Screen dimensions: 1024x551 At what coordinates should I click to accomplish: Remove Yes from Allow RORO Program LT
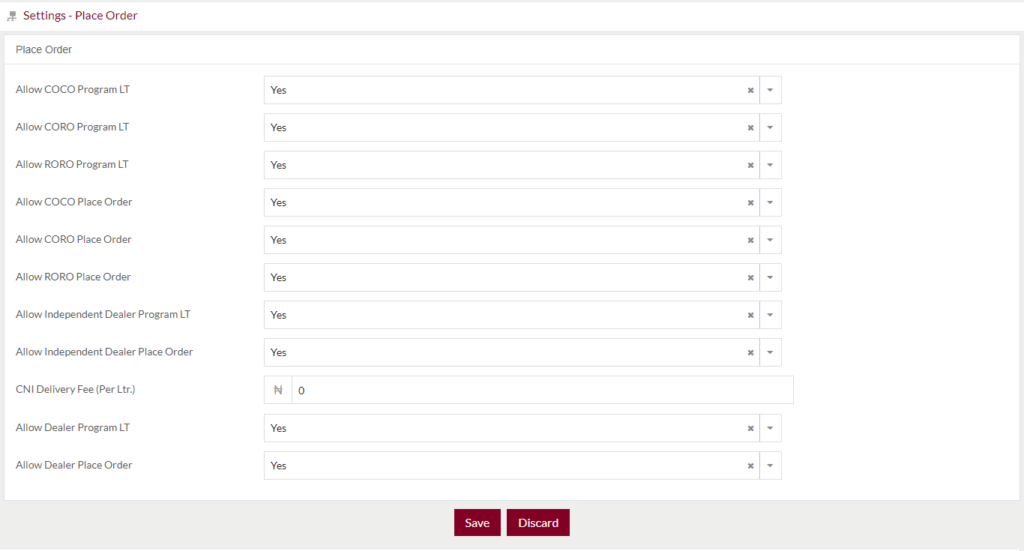tap(750, 166)
